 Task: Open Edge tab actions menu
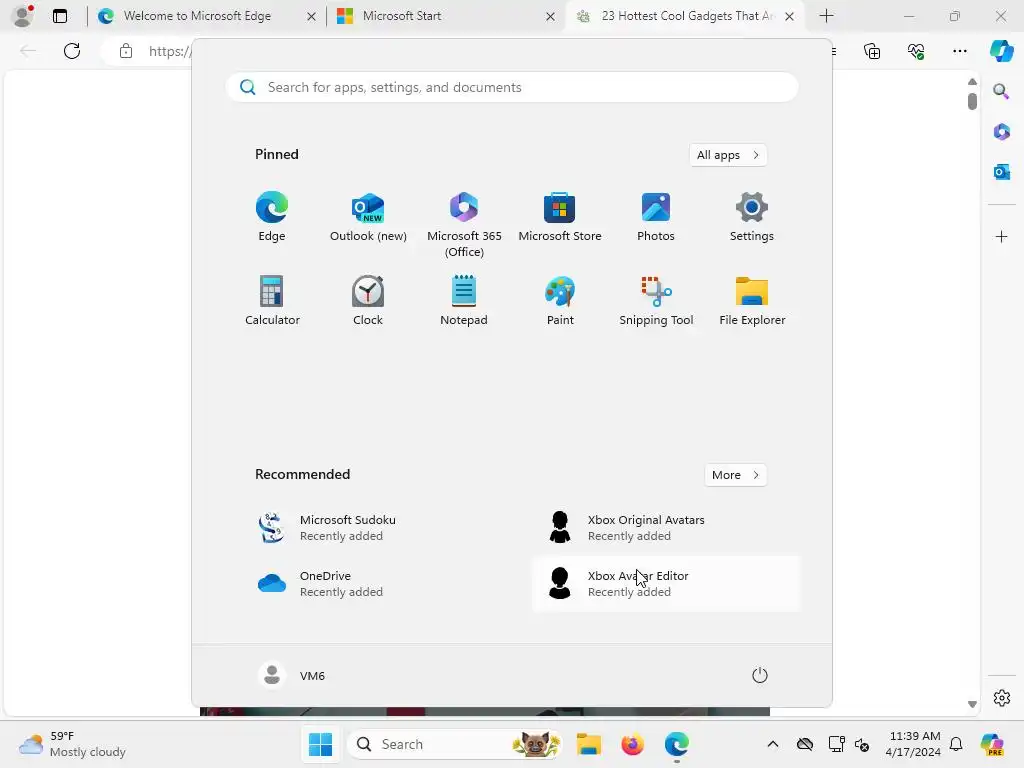[60, 16]
